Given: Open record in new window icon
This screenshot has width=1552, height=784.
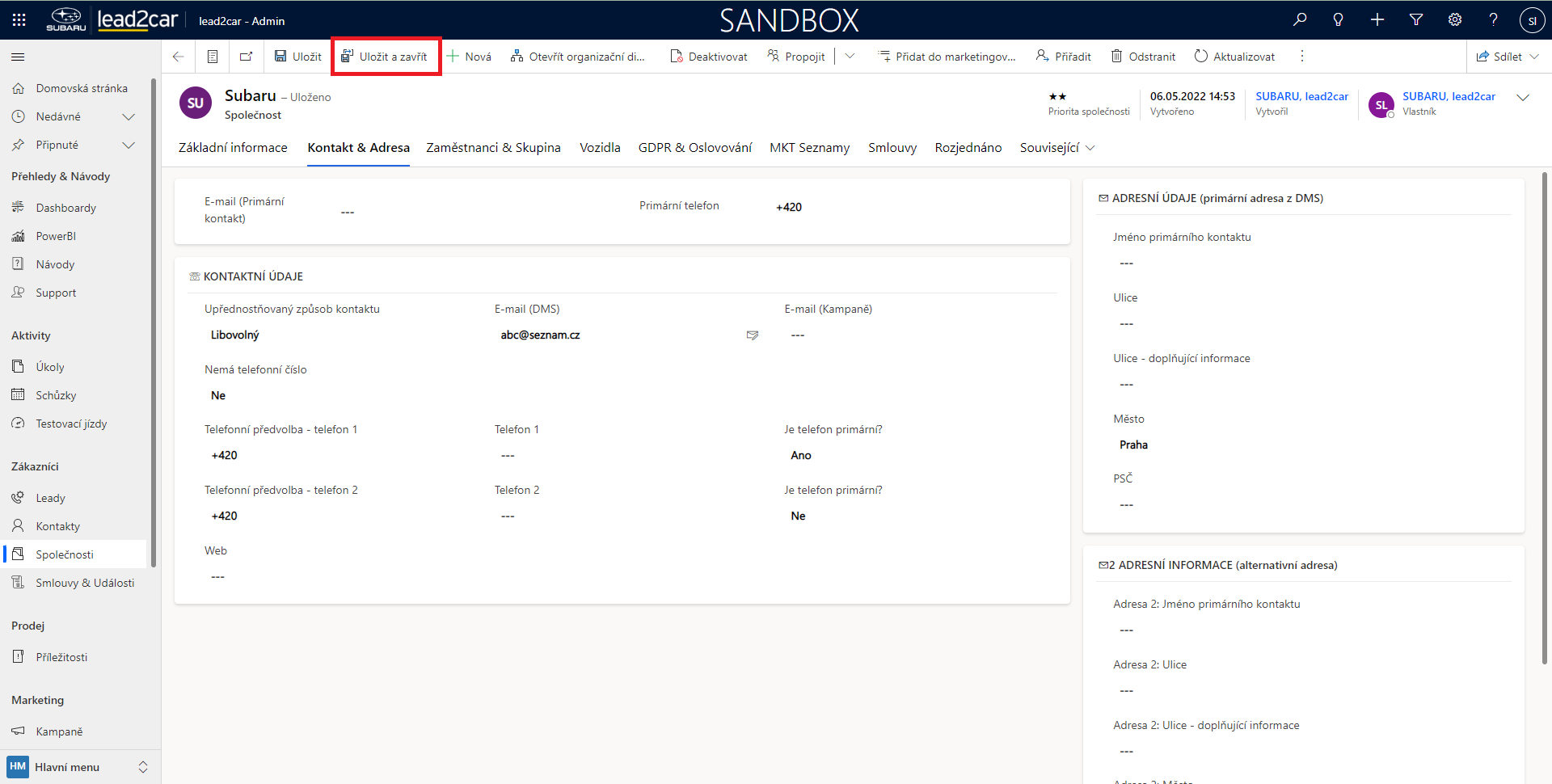Looking at the screenshot, I should click(246, 57).
